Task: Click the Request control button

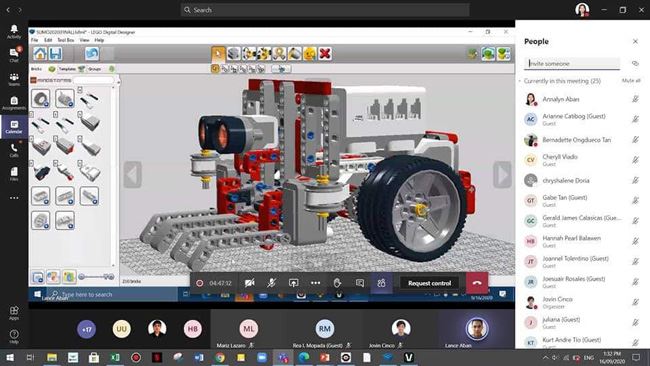Action: click(x=429, y=283)
